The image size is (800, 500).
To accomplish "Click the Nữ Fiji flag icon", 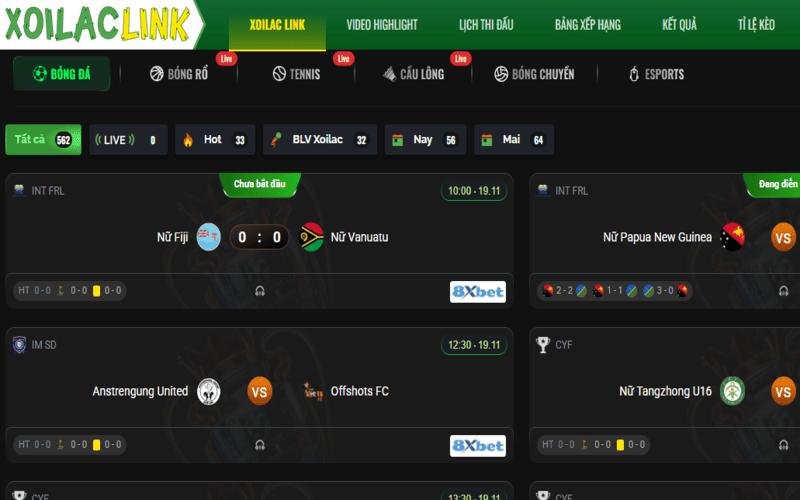I will tap(209, 237).
